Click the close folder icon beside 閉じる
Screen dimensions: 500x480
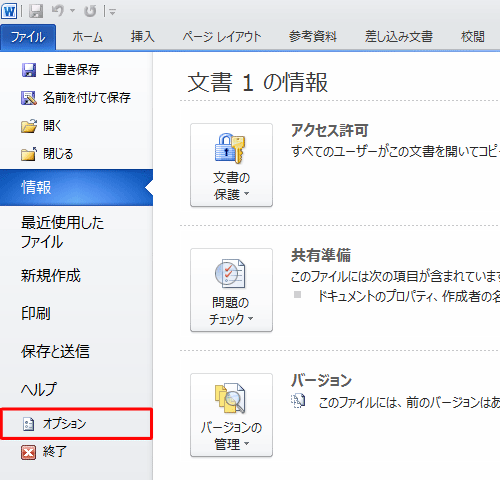29,154
